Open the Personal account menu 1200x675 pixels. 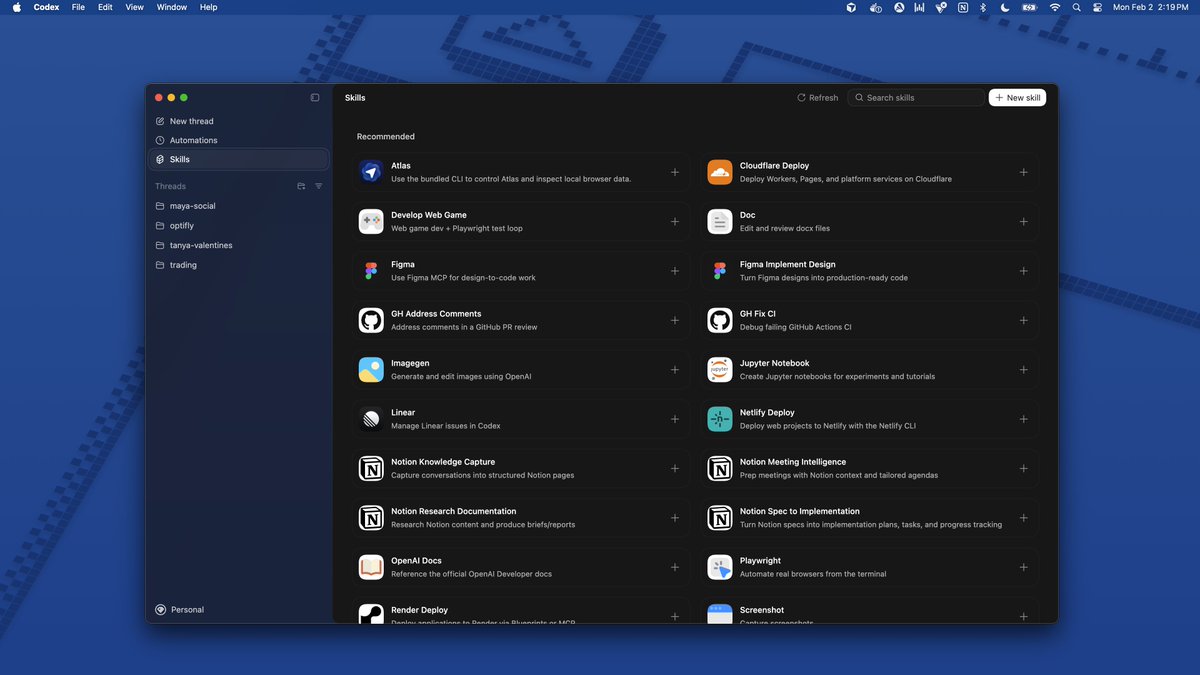point(180,610)
